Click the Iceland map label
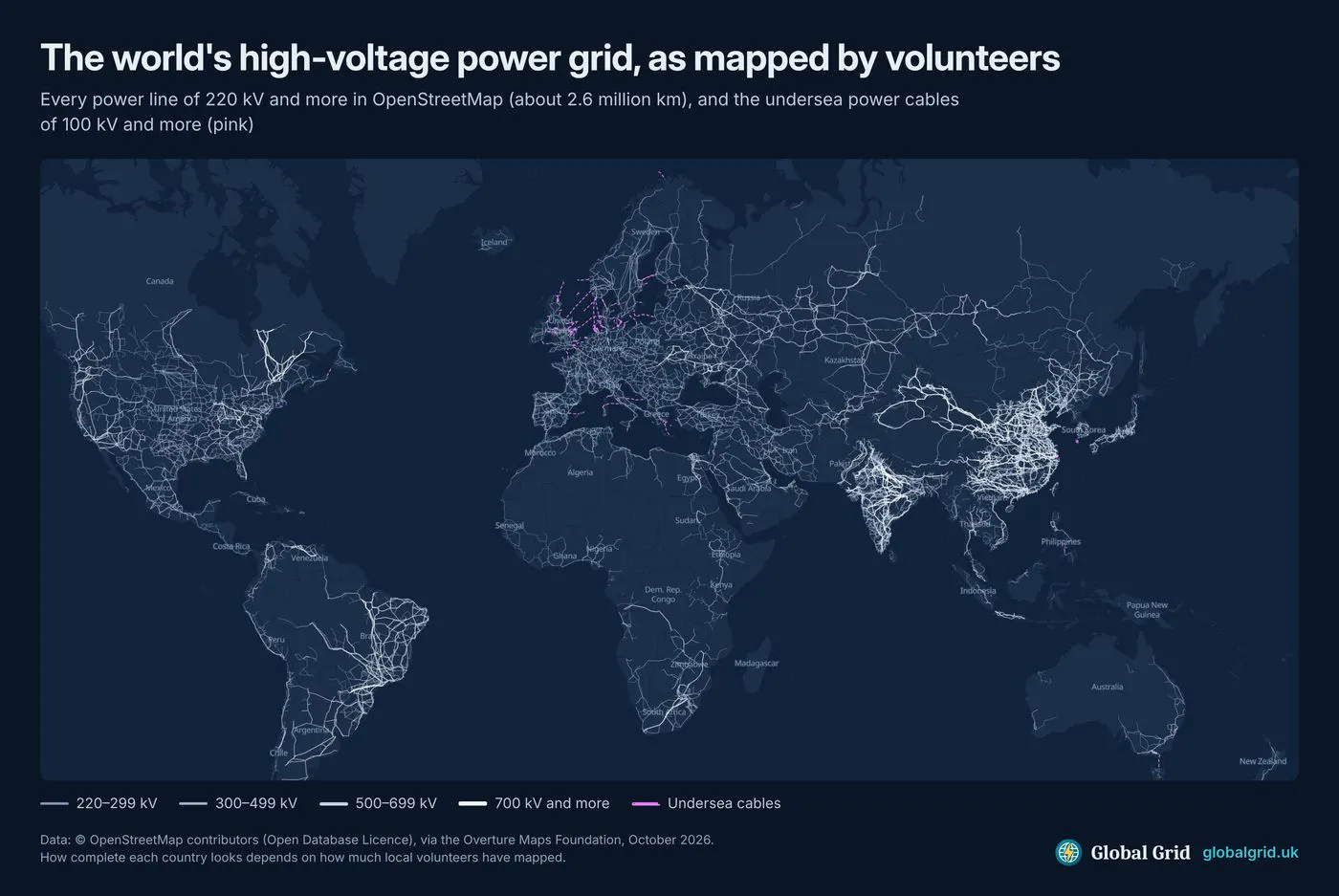 tap(494, 242)
